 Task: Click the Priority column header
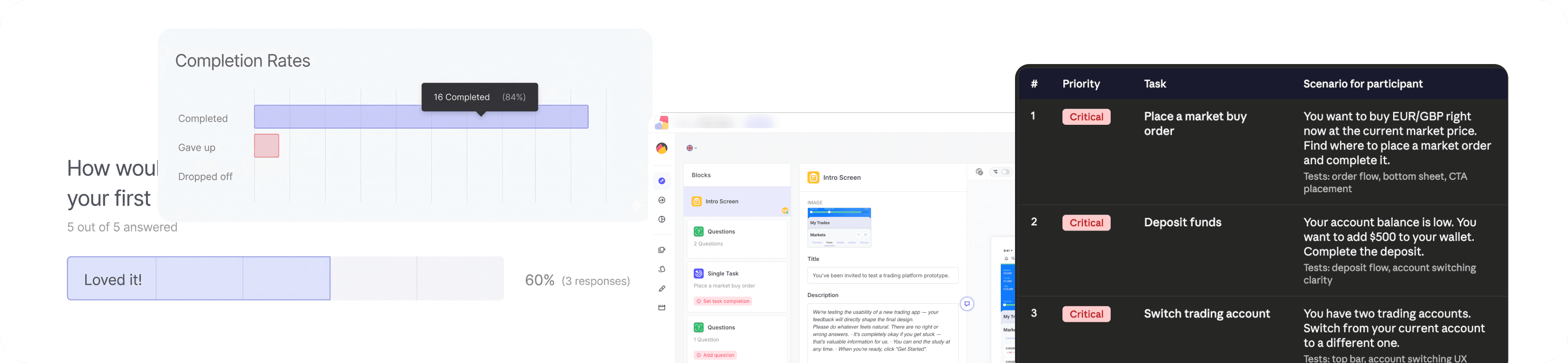point(1081,84)
